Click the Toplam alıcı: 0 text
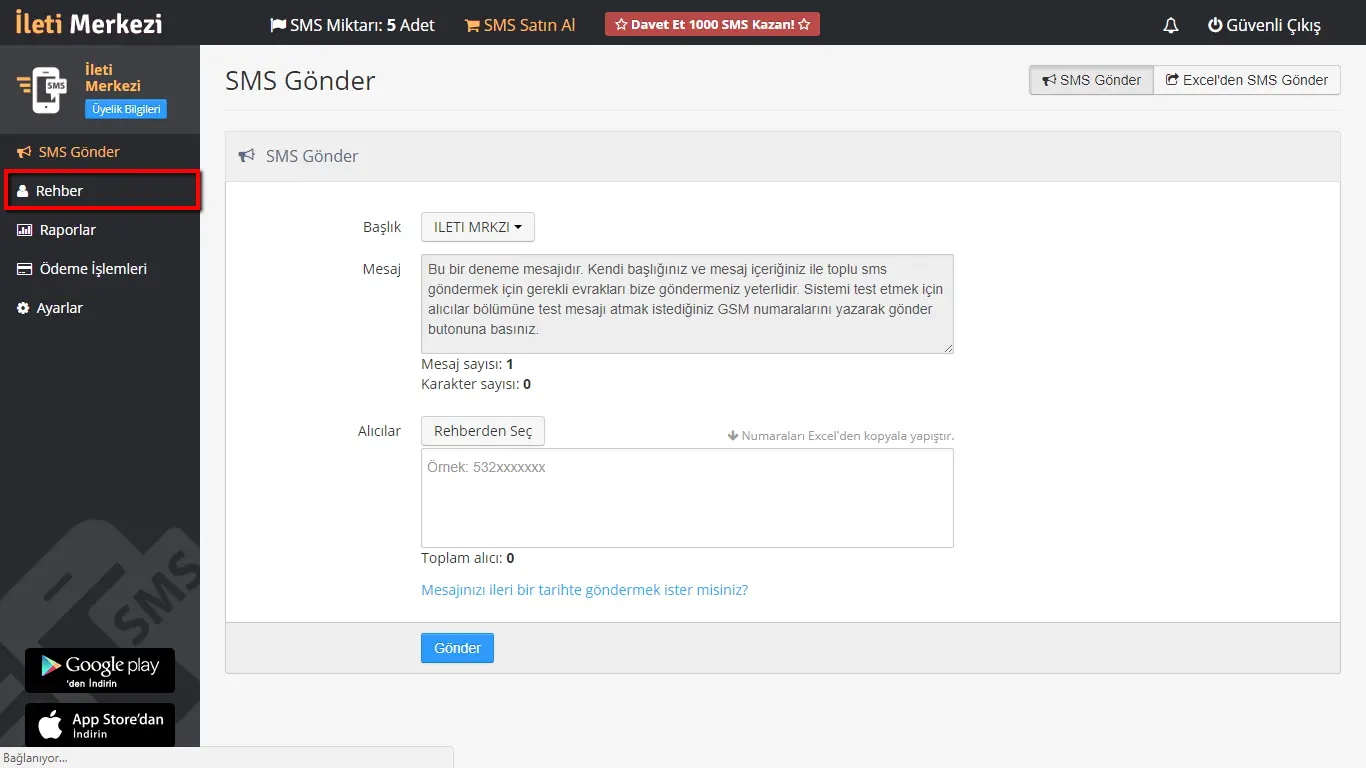 coord(468,558)
